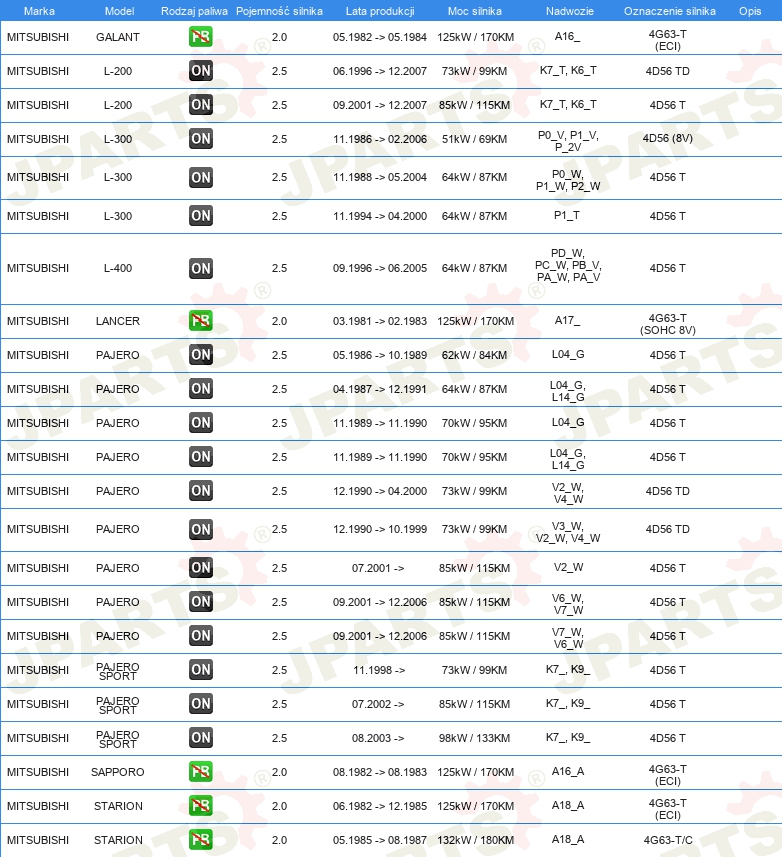Click the 03.1981 -> 02.1983 production dates
The width and height of the screenshot is (782, 857).
point(380,321)
